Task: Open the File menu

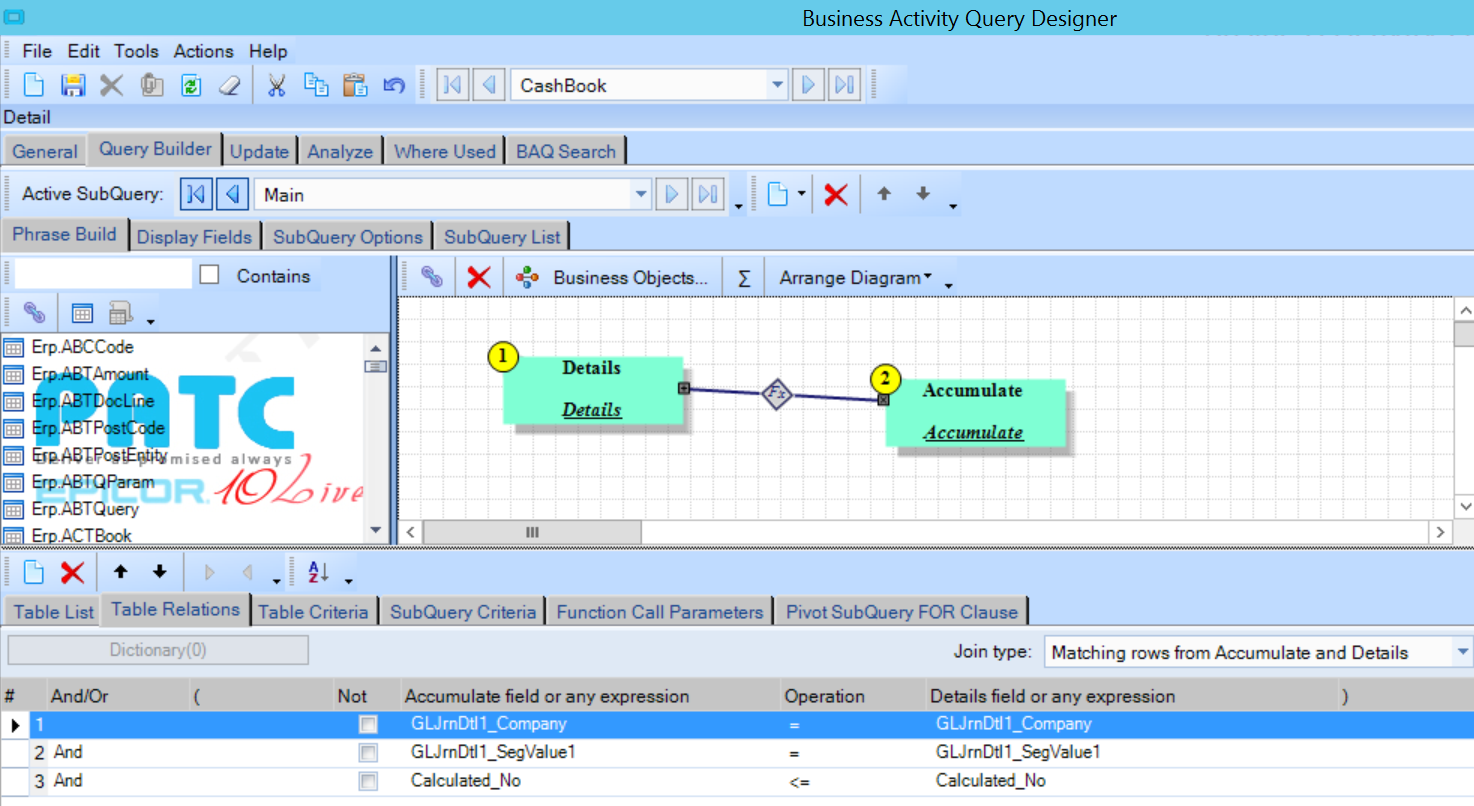Action: 37,51
